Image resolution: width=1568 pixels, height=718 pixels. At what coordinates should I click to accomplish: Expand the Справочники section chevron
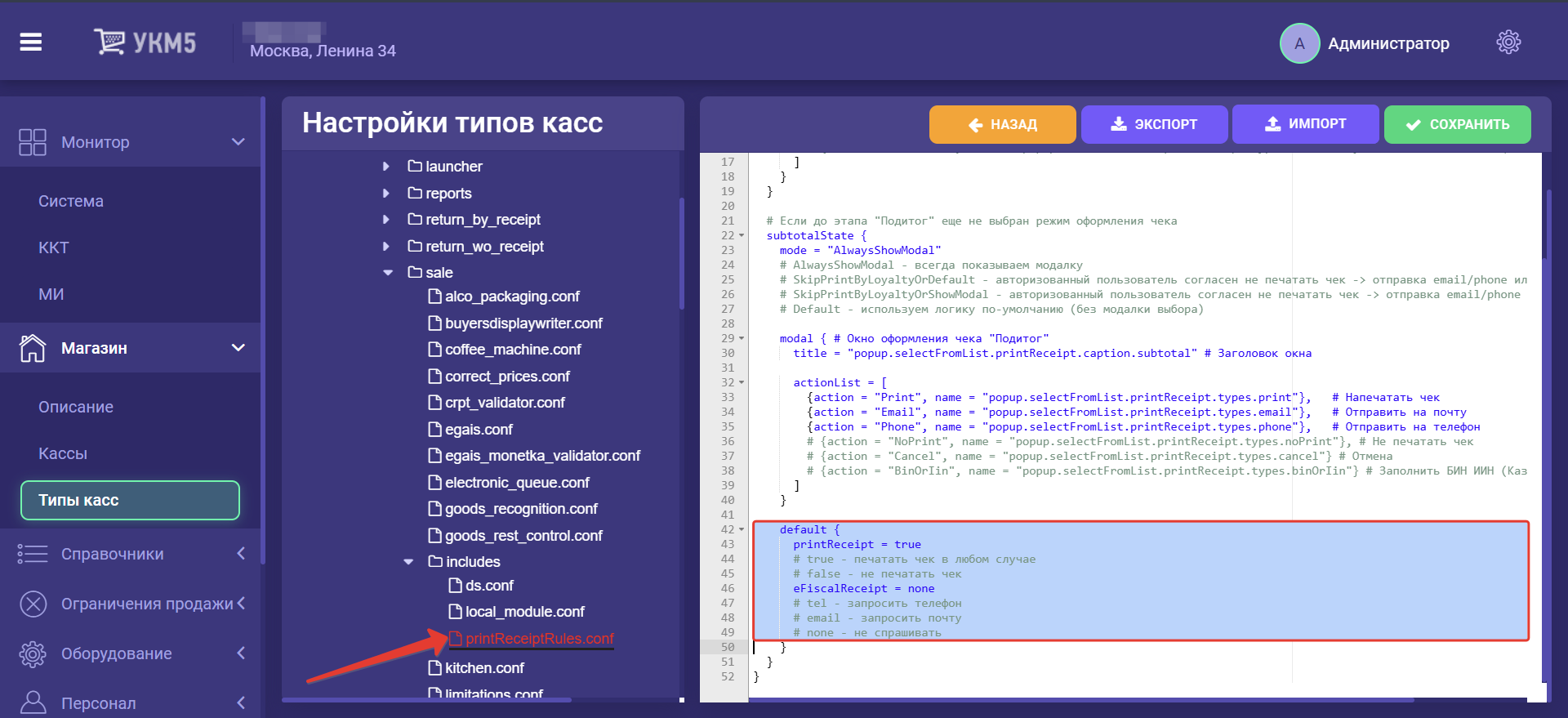coord(241,554)
